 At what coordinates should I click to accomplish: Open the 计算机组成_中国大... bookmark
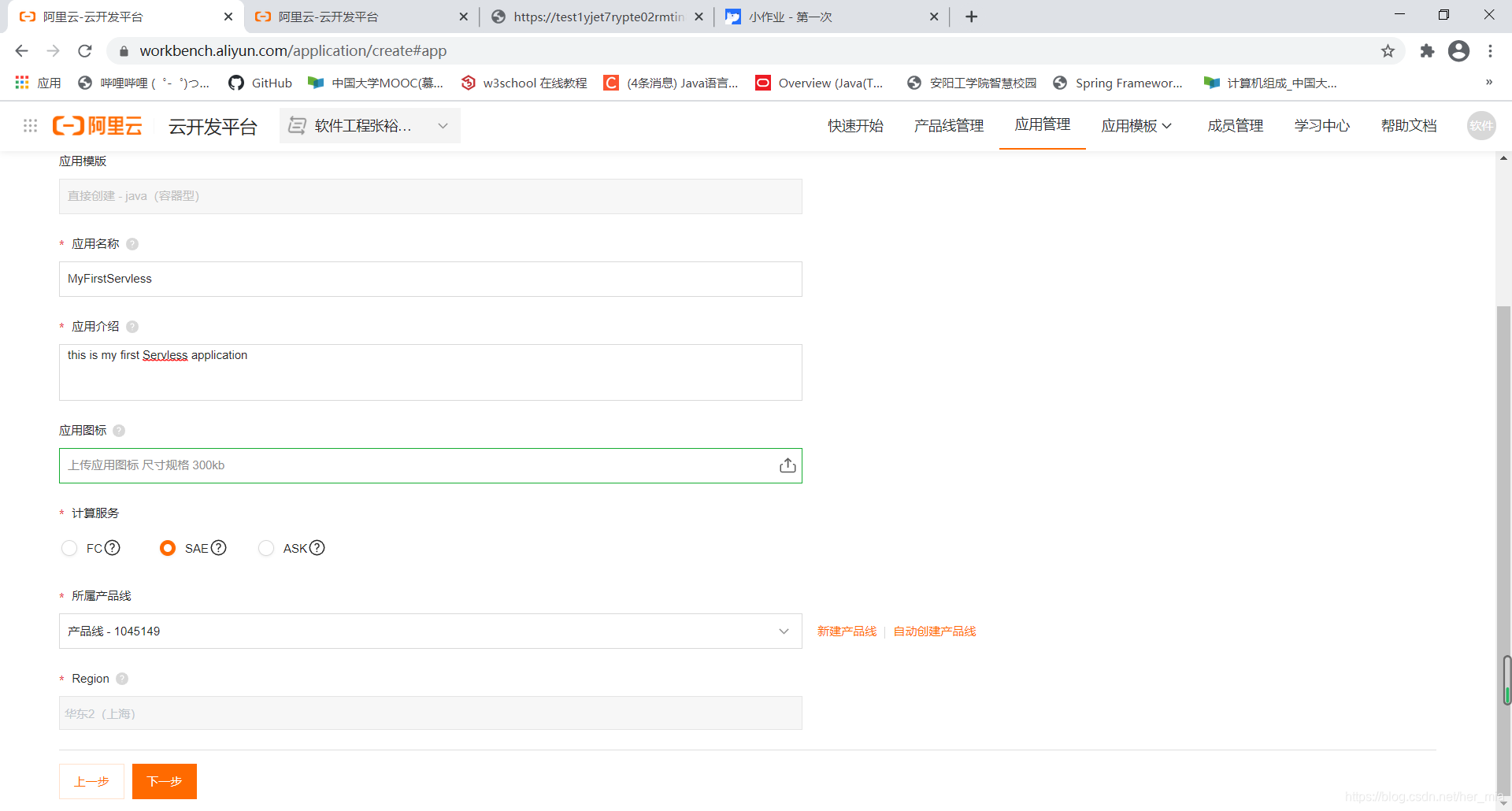point(1271,83)
